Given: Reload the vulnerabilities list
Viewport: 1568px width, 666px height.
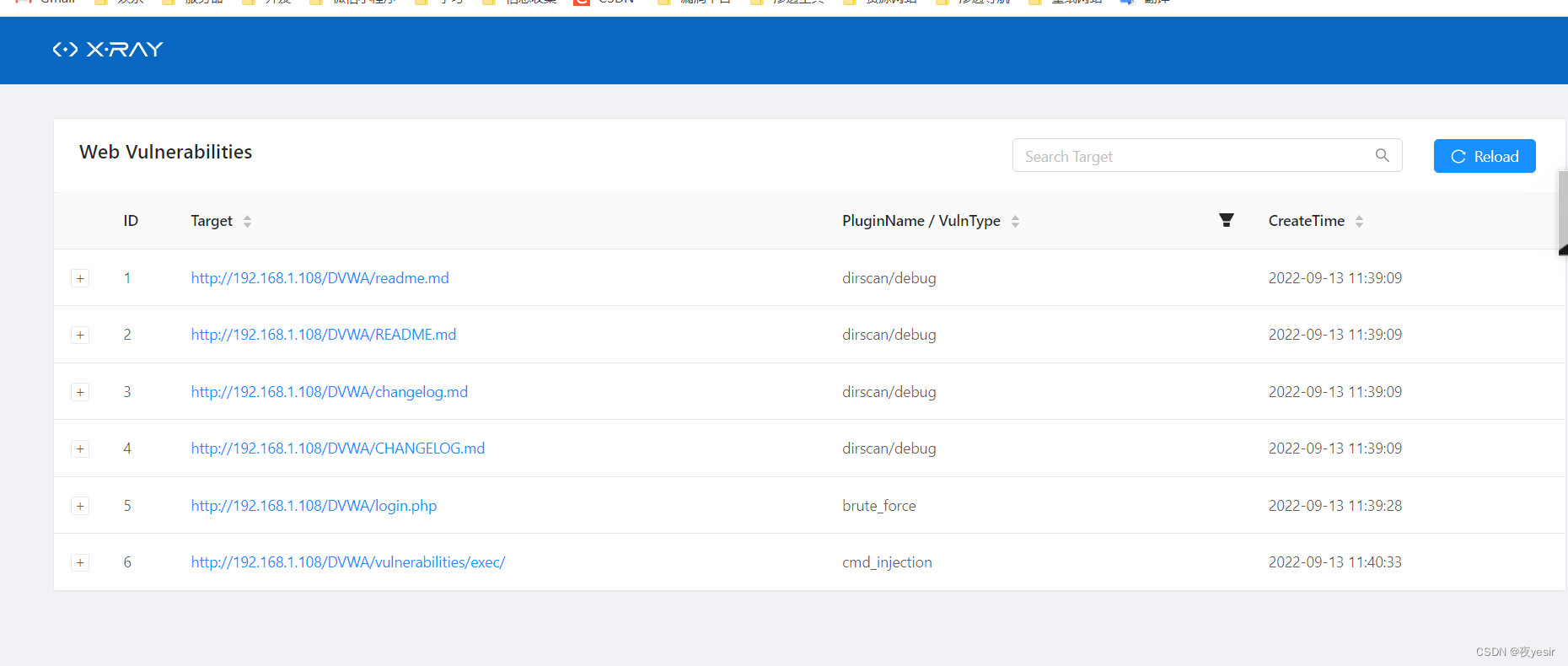Looking at the screenshot, I should (1485, 156).
